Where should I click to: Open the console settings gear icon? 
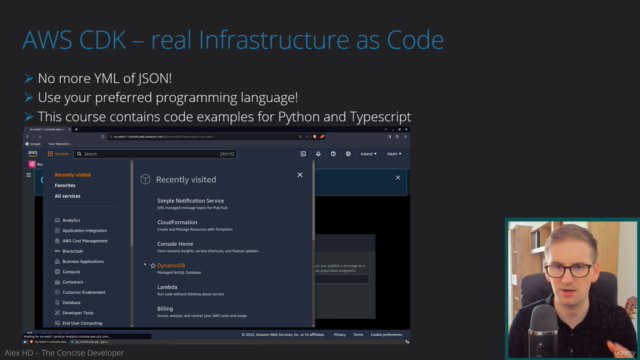pyautogui.click(x=348, y=154)
